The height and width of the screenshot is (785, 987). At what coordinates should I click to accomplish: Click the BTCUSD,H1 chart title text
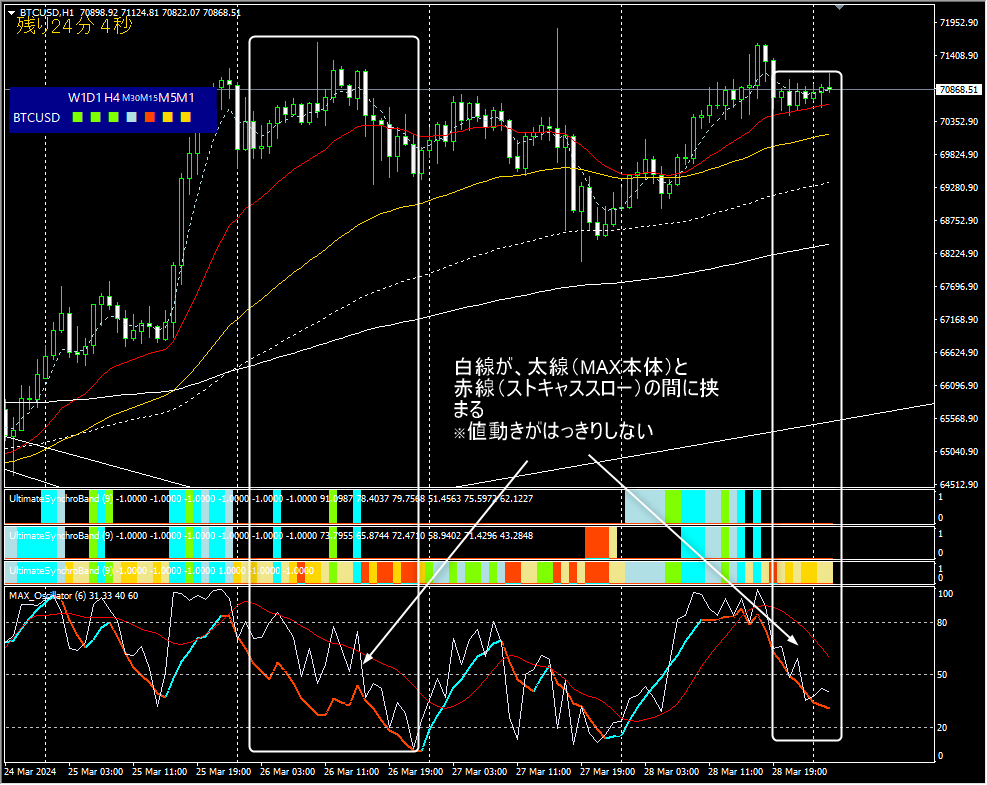pos(47,13)
